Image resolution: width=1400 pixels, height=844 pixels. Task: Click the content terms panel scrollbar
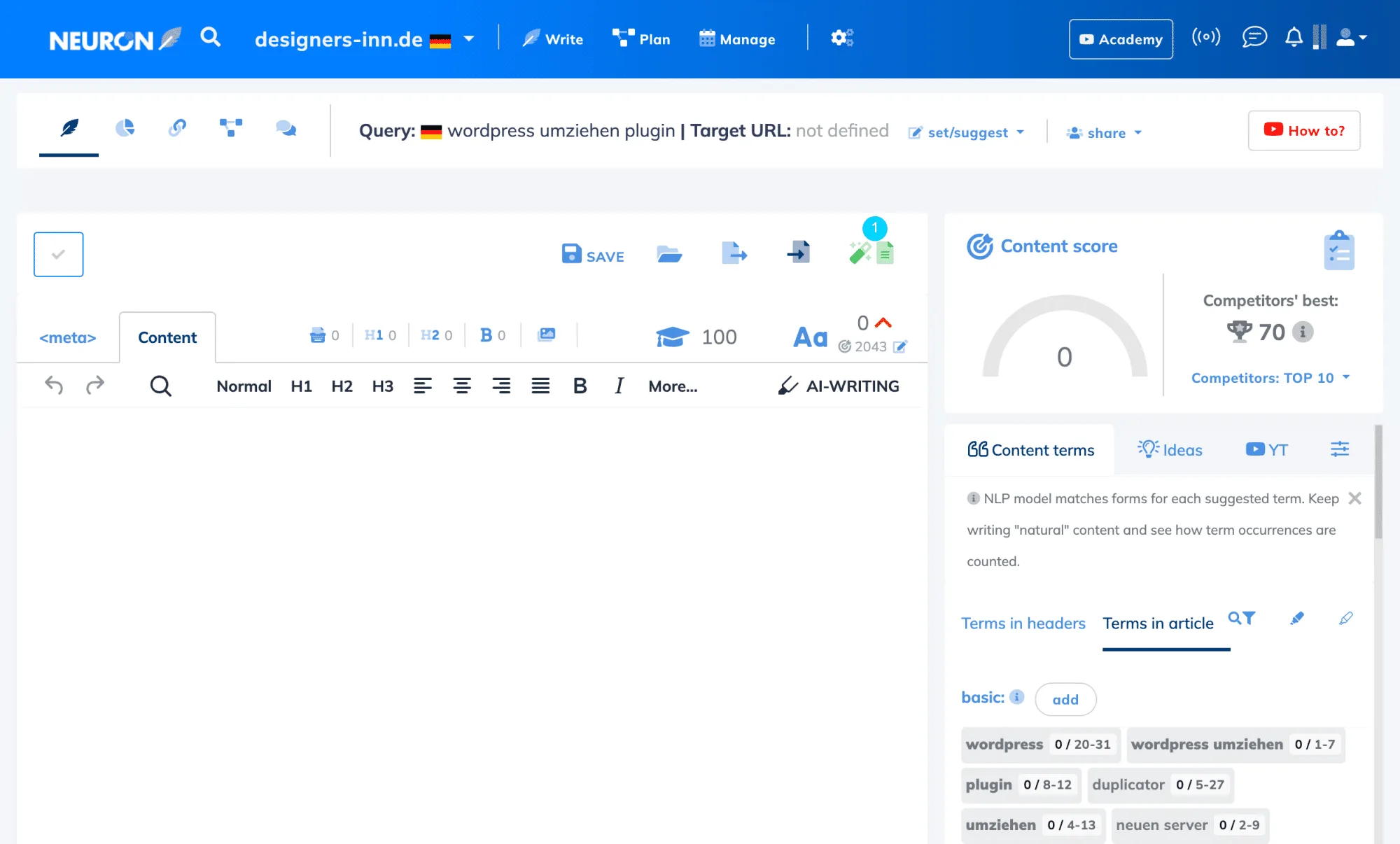[x=1378, y=482]
